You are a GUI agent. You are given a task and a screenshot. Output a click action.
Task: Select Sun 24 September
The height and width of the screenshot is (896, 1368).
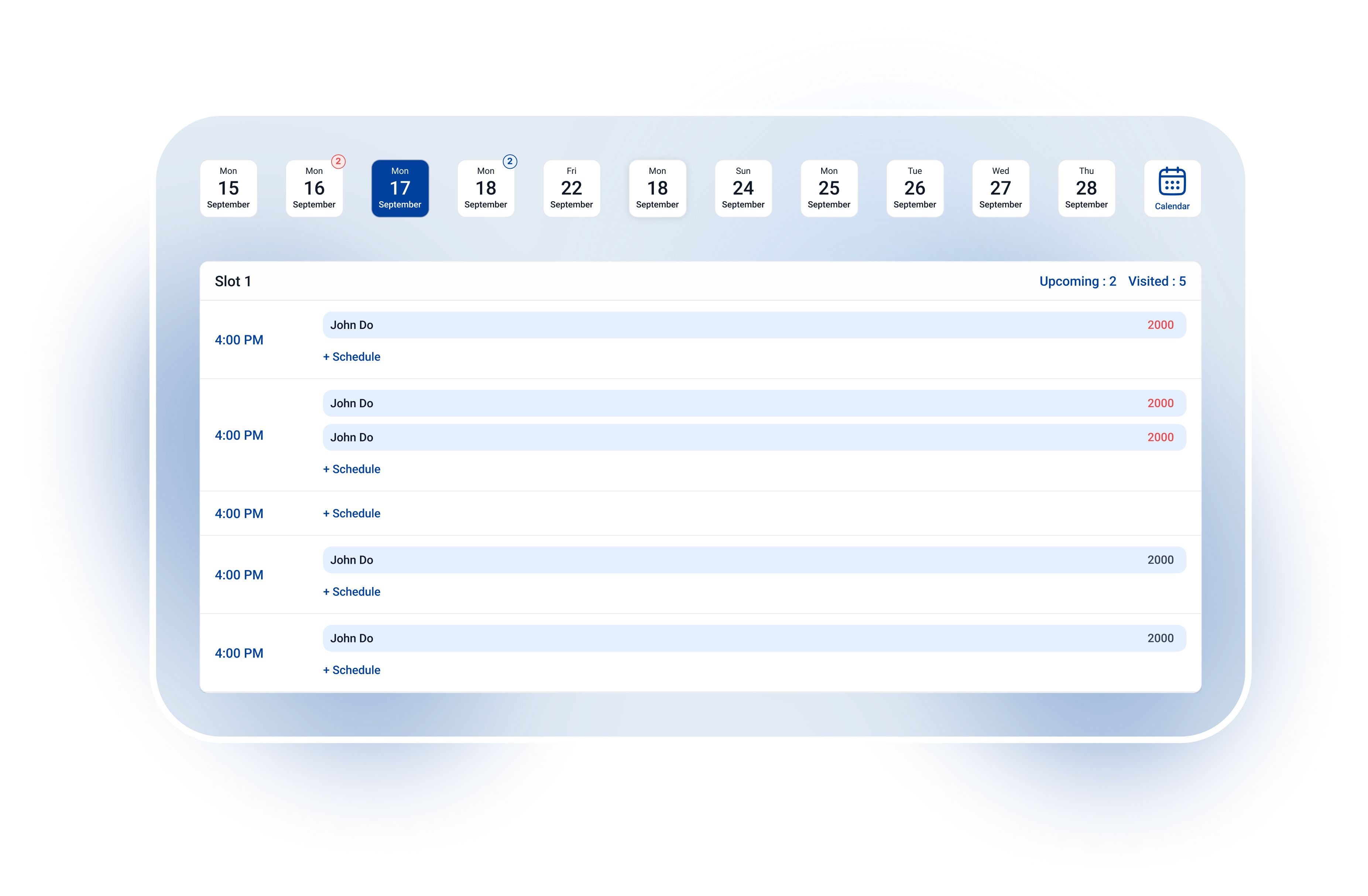(743, 189)
